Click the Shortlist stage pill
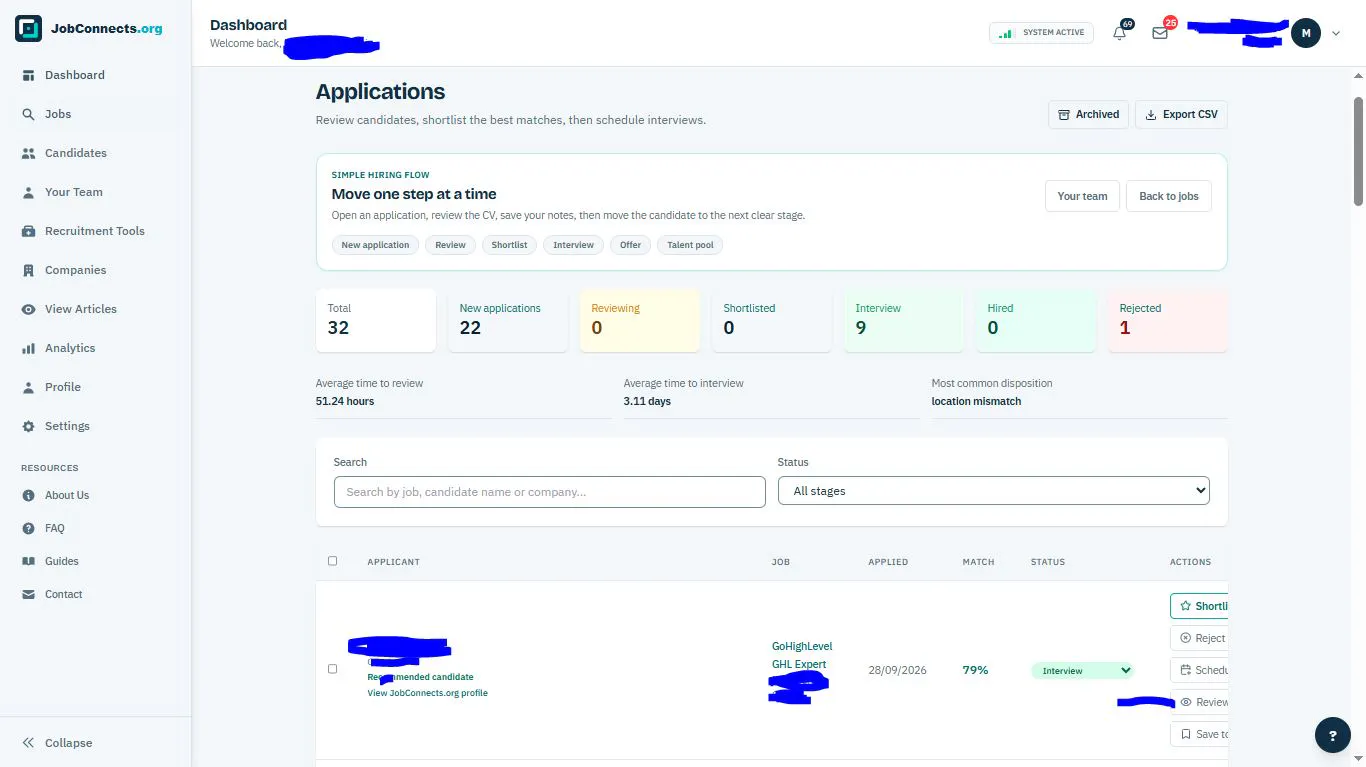1366x767 pixels. click(509, 245)
